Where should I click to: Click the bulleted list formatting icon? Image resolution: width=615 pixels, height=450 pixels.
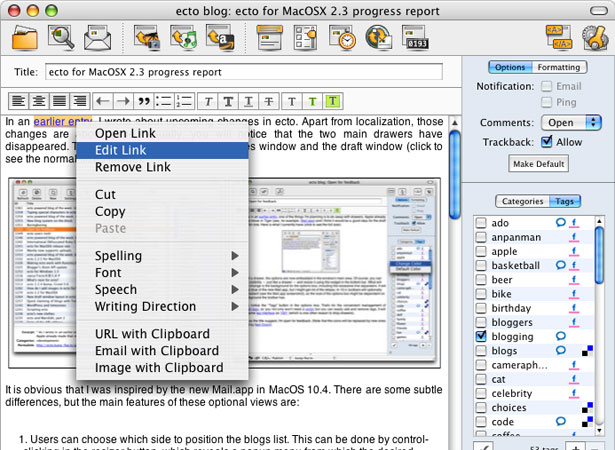coord(163,102)
